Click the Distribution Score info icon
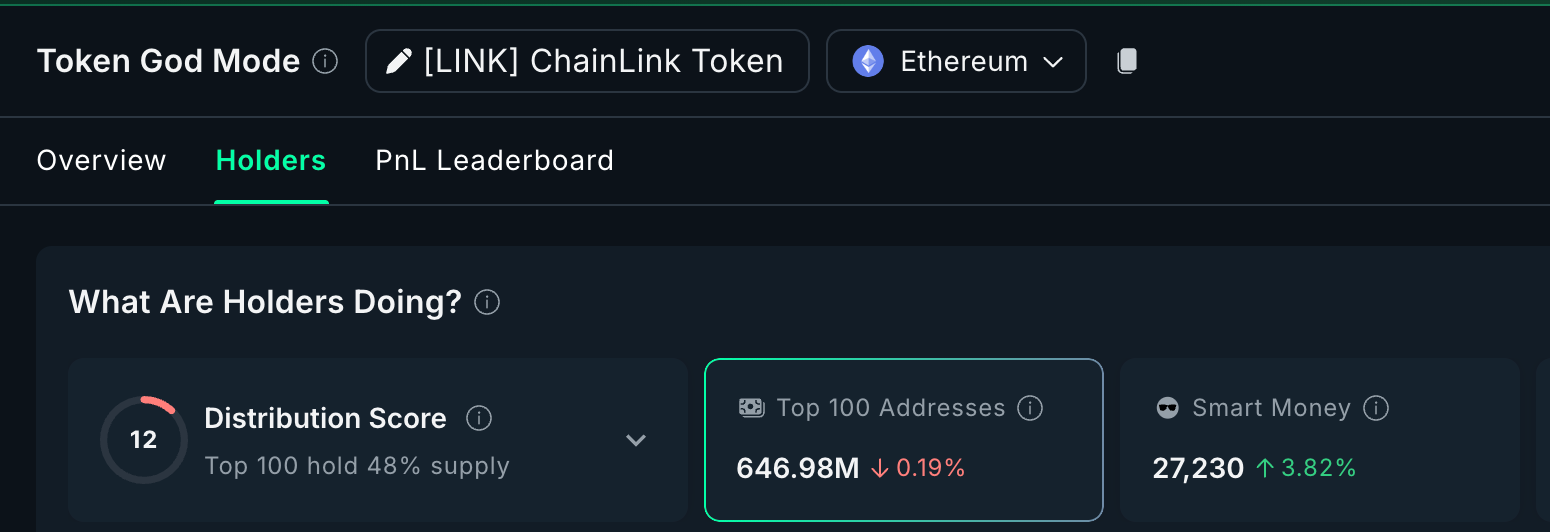The width and height of the screenshot is (1550, 532). click(479, 418)
